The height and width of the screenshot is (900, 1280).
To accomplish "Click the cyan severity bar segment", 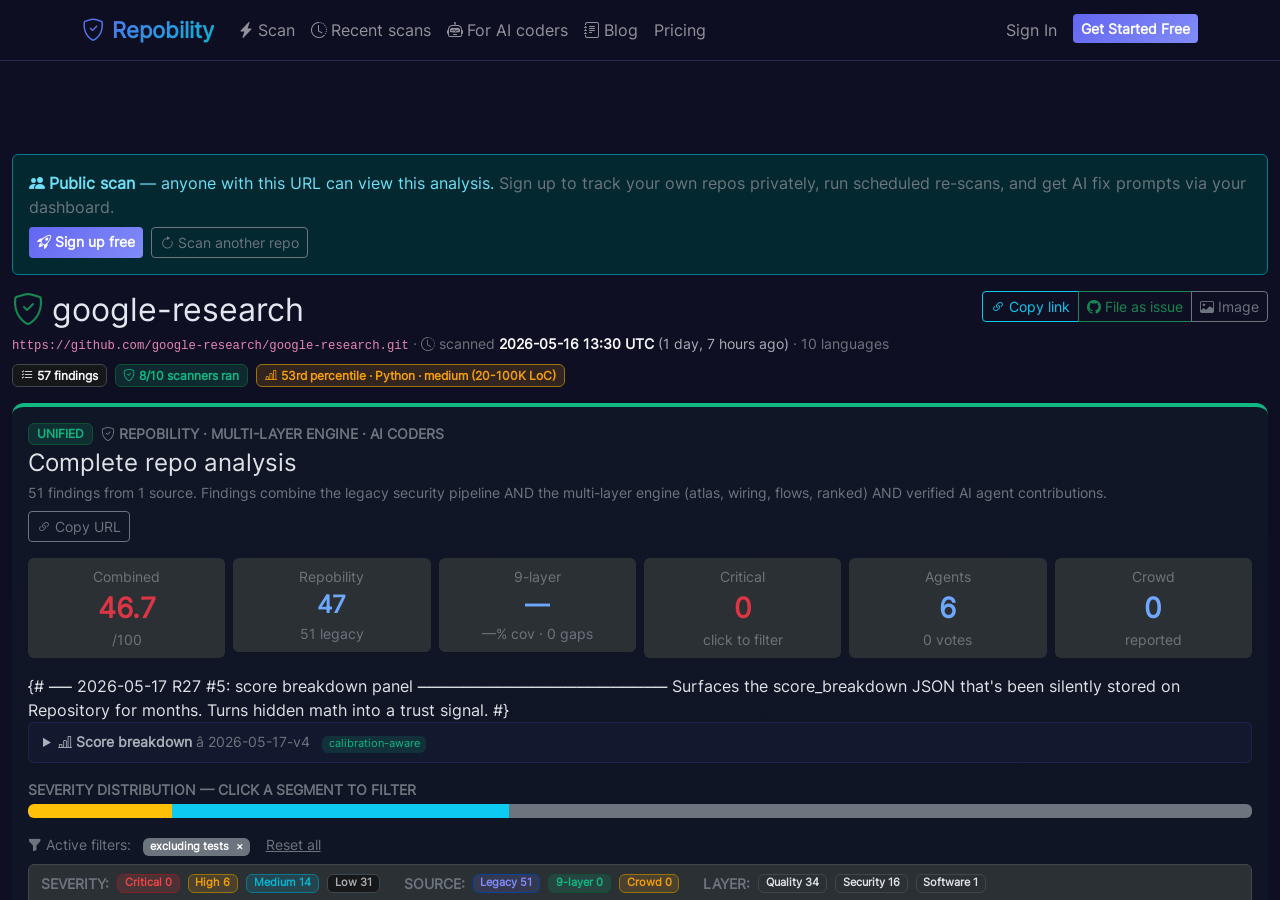I will [340, 811].
